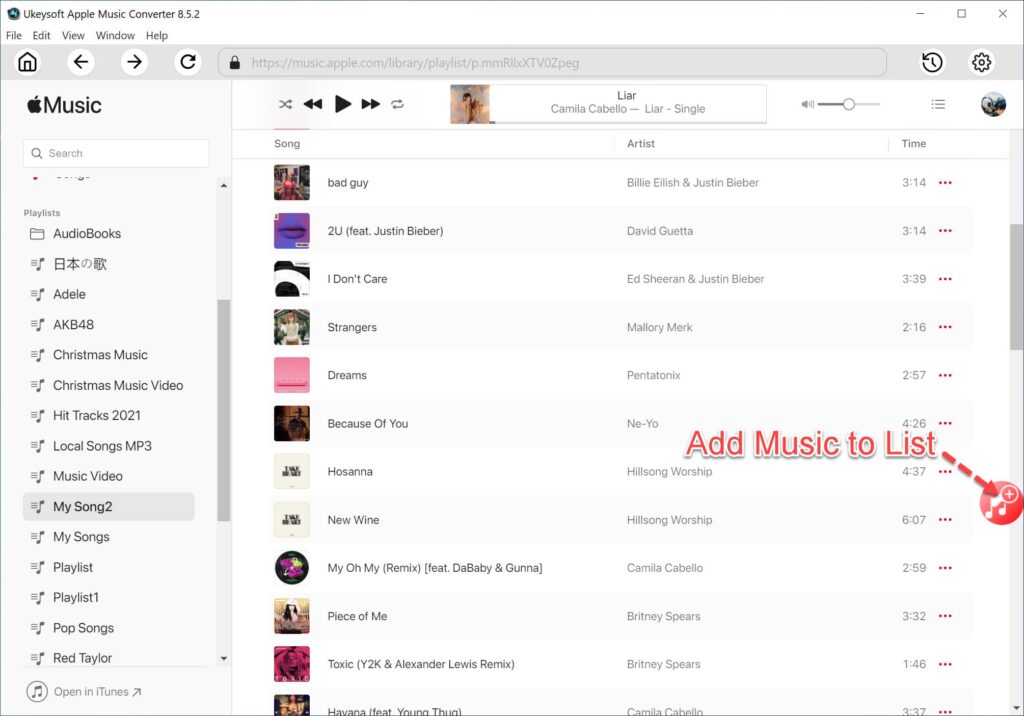Click the bad guy album cover
Viewport: 1024px width, 716px height.
(x=291, y=182)
